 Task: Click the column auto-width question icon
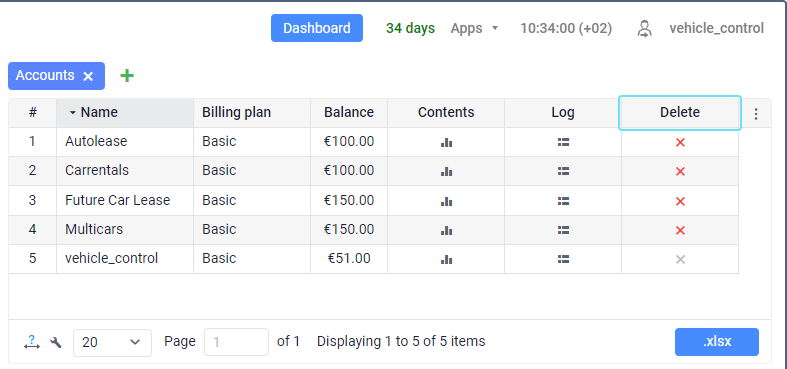point(32,342)
